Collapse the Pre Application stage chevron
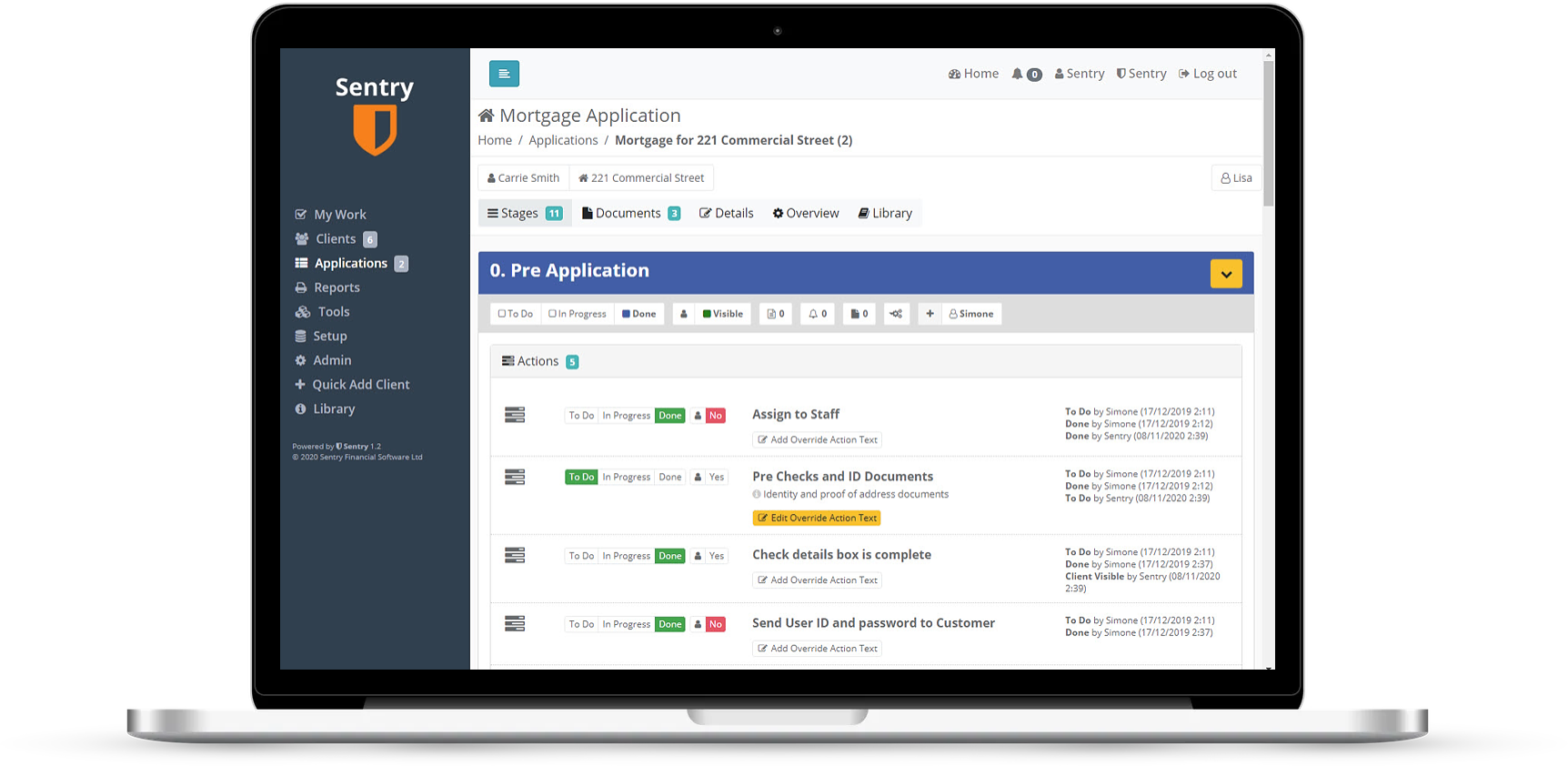 (1226, 274)
